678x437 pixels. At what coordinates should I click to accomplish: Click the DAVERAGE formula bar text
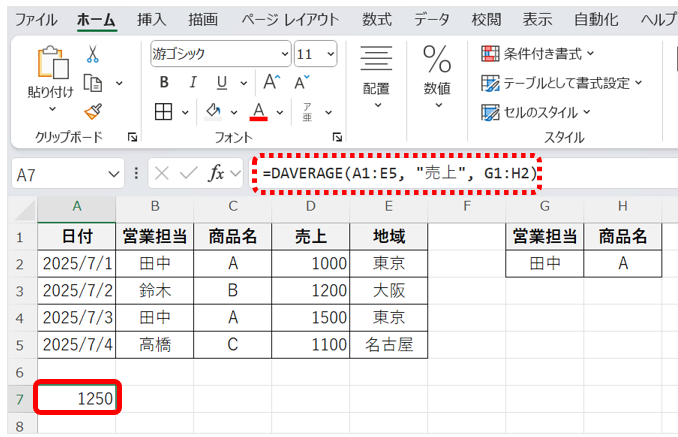[400, 173]
